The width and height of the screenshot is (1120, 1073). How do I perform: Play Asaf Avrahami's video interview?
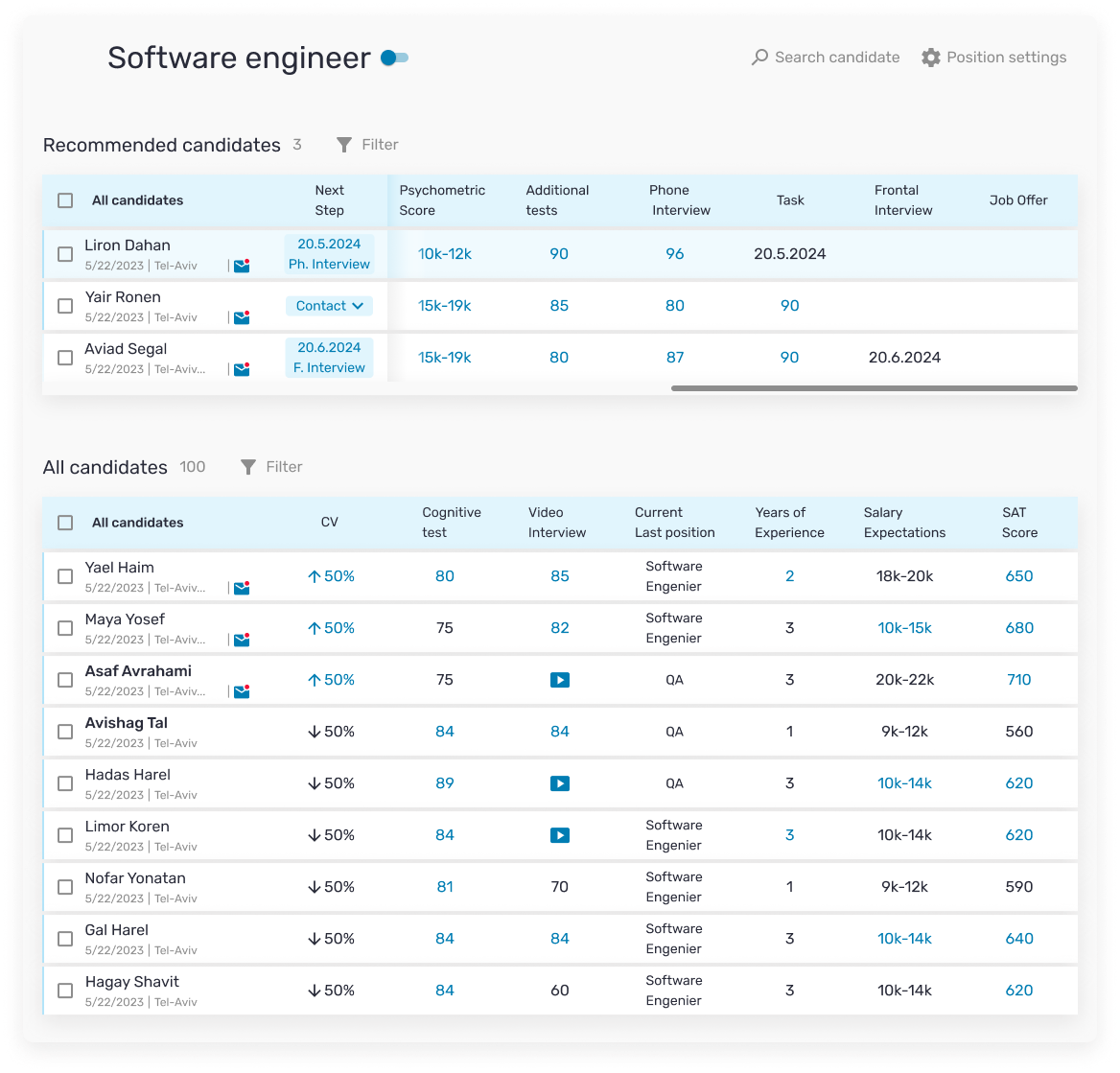560,680
